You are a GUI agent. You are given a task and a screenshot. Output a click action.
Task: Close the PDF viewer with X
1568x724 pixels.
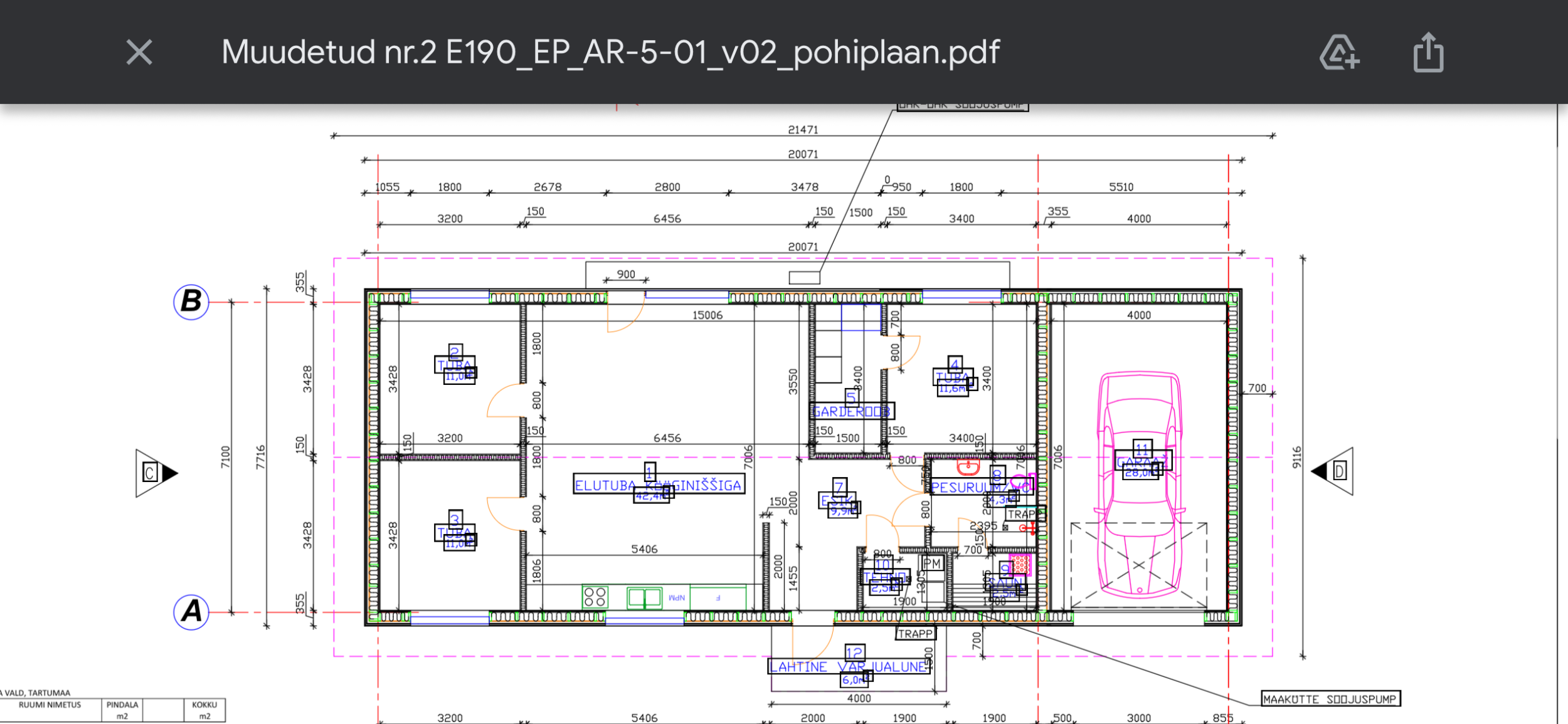coord(139,52)
